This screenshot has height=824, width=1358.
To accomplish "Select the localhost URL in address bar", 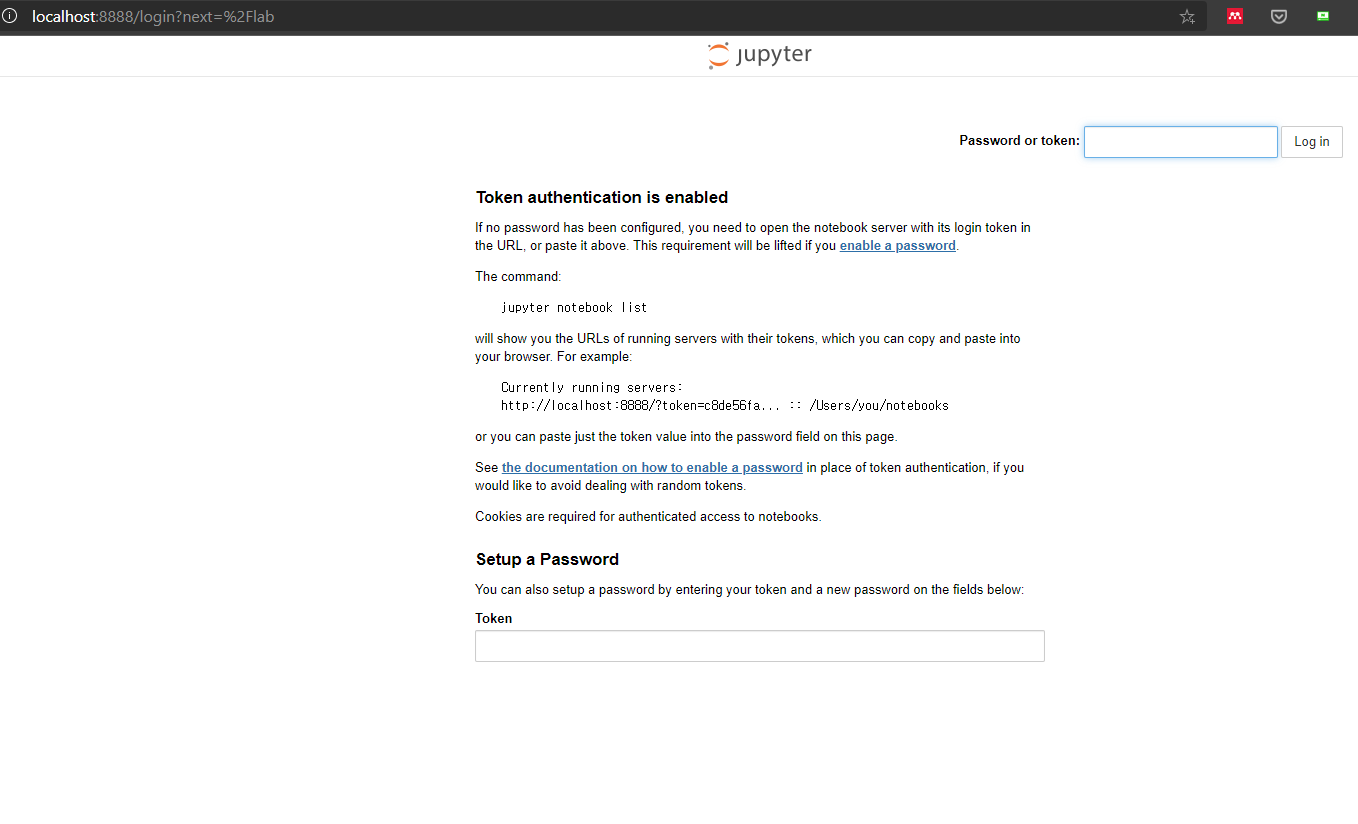I will 153,17.
